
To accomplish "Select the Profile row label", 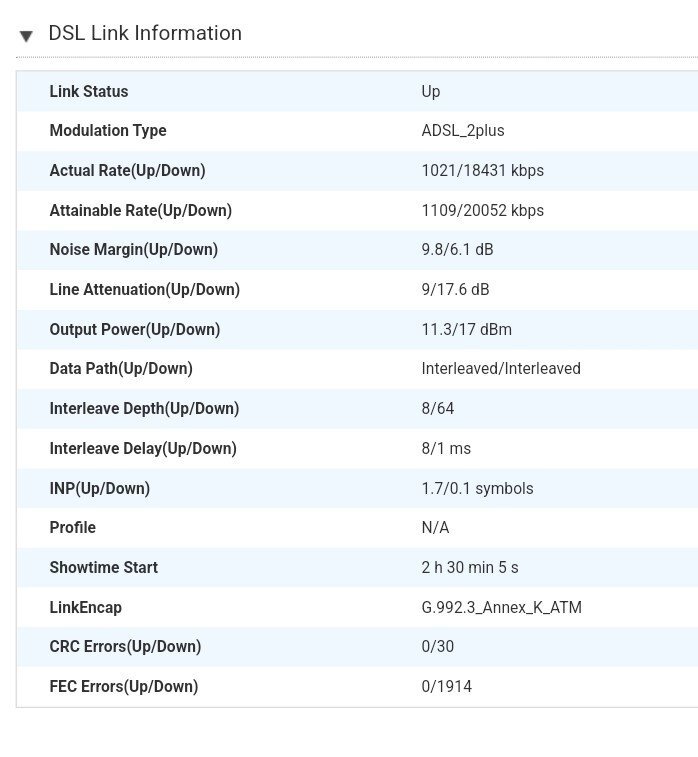I will point(72,528).
